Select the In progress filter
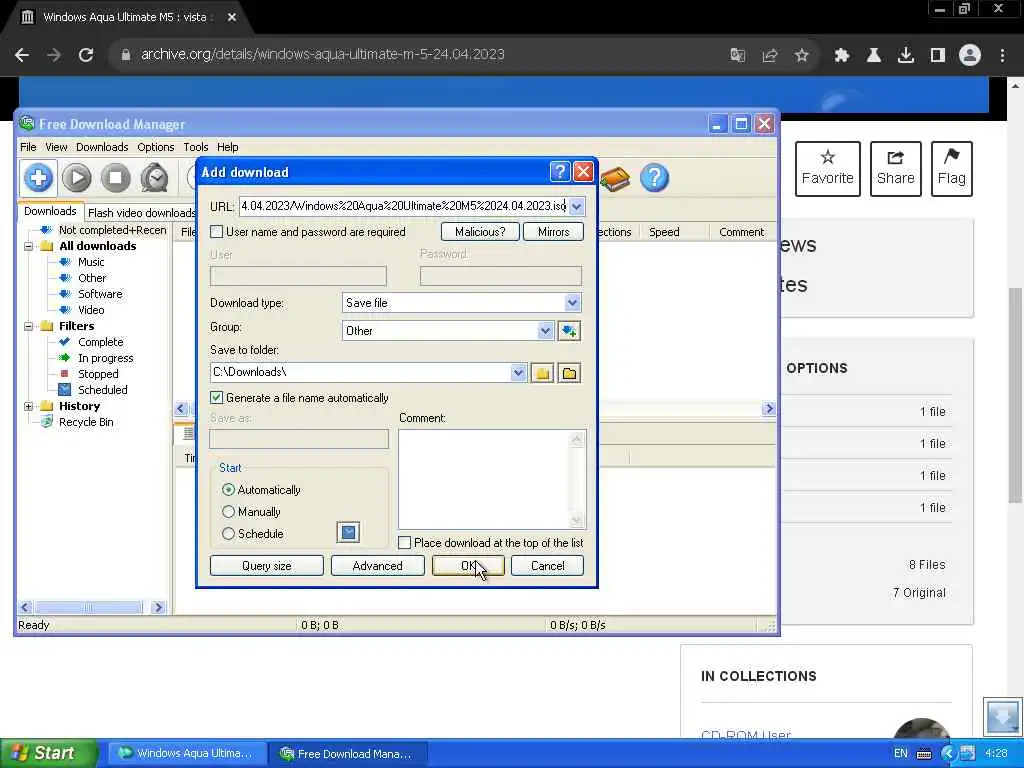This screenshot has height=768, width=1024. tap(105, 358)
